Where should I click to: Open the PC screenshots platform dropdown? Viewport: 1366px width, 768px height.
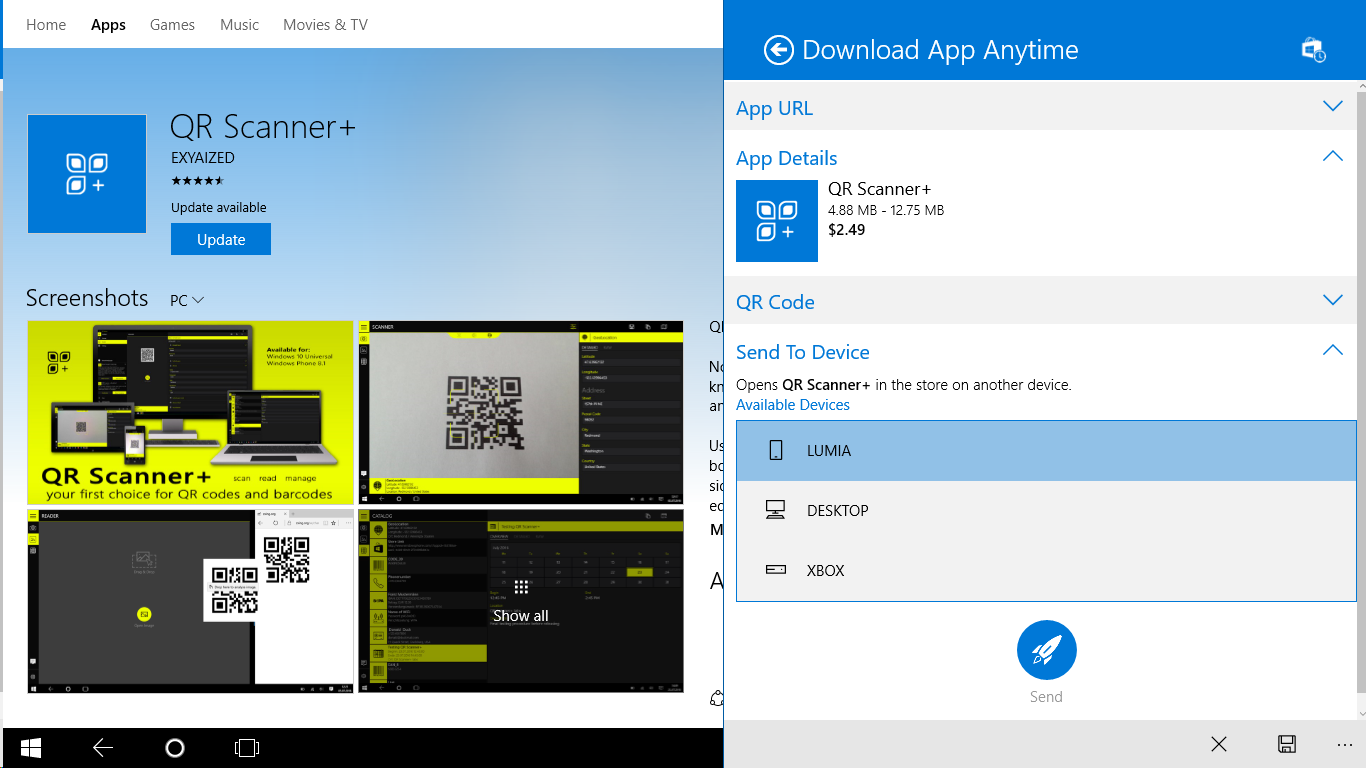(x=187, y=300)
